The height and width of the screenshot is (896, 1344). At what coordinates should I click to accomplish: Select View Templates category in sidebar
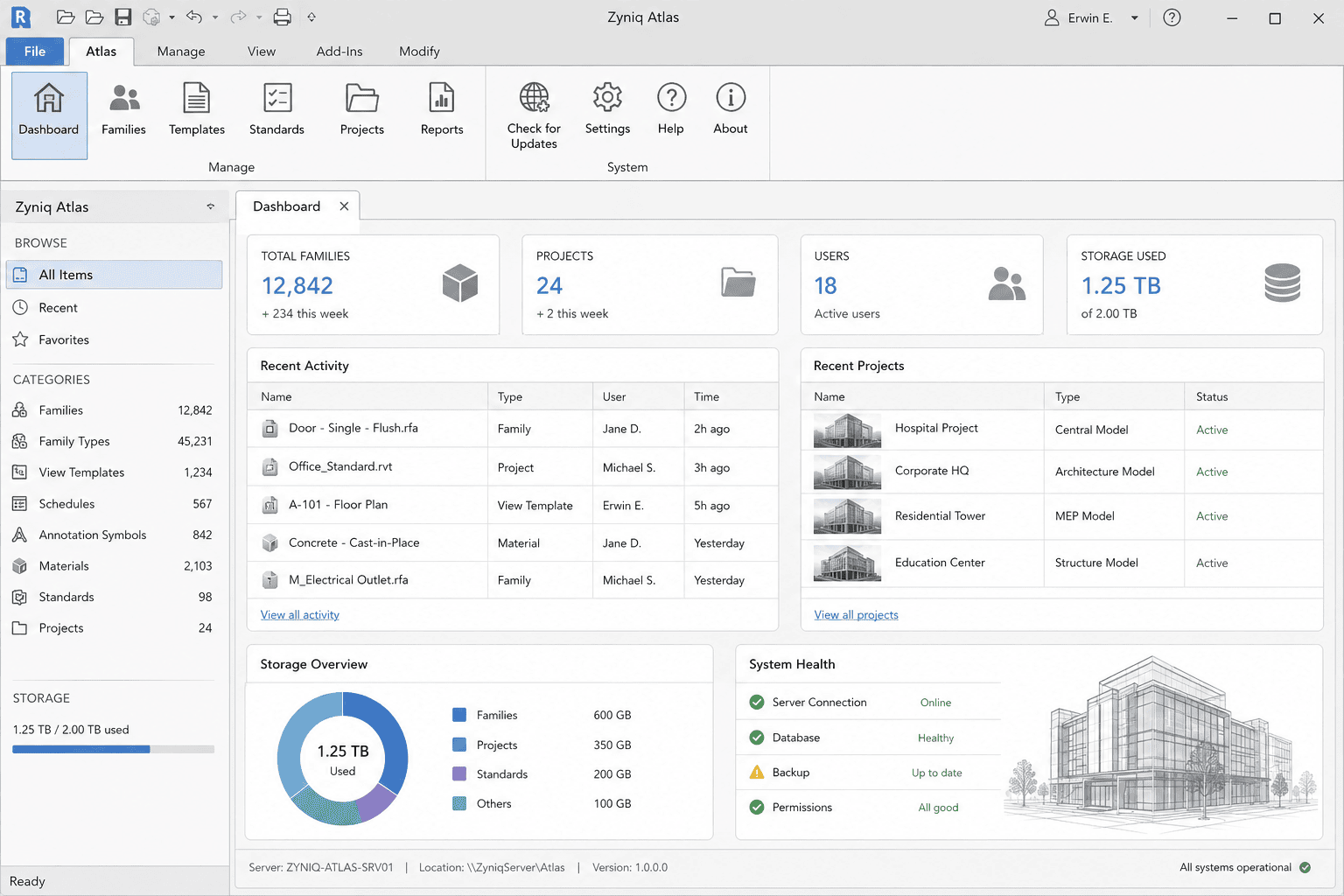tap(113, 472)
